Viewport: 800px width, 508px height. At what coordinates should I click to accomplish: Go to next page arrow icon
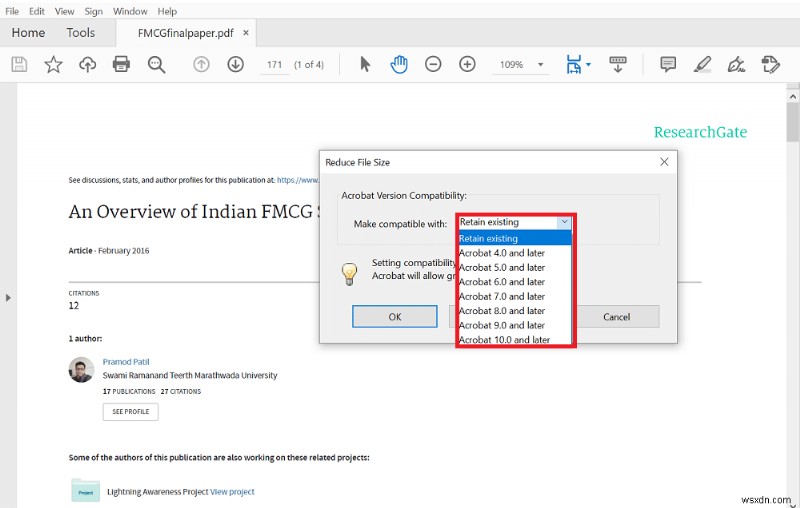tap(235, 64)
